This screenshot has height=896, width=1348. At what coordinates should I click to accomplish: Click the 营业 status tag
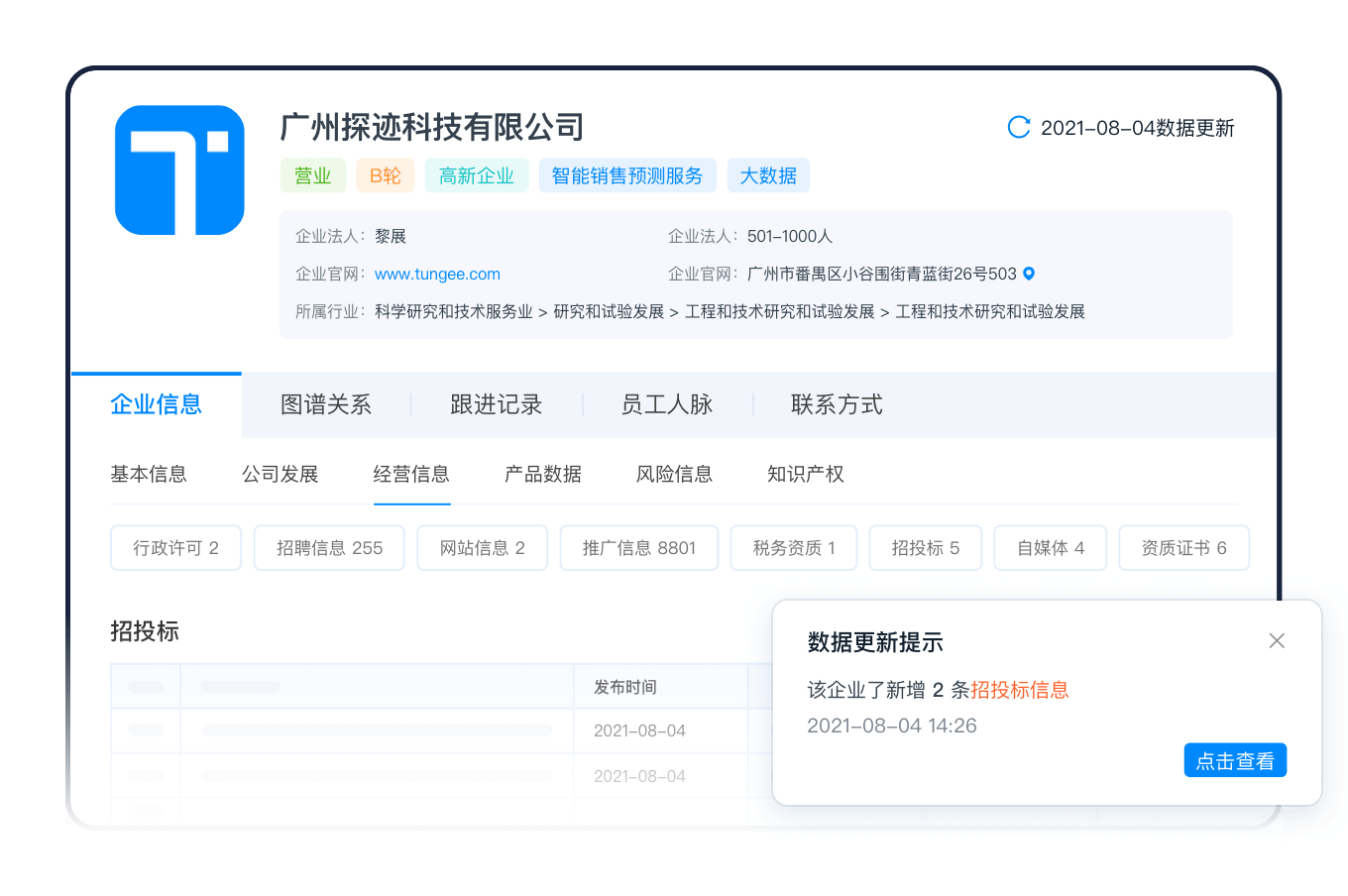(x=313, y=175)
